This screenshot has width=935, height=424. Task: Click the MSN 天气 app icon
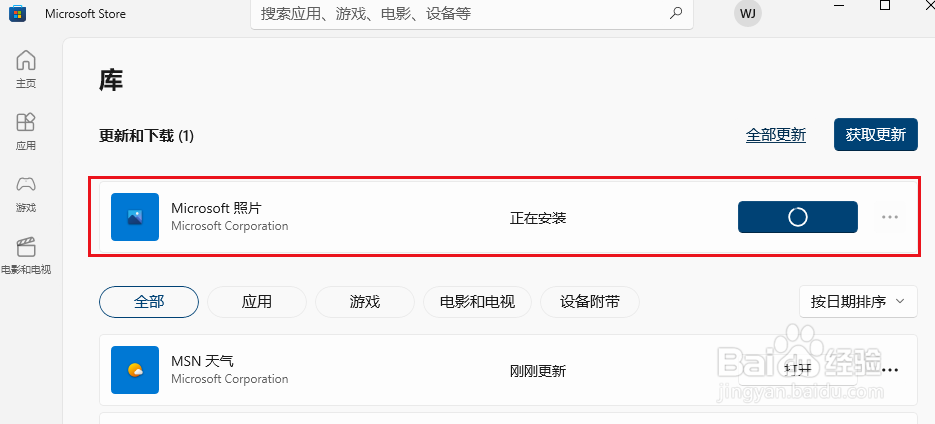tap(135, 370)
